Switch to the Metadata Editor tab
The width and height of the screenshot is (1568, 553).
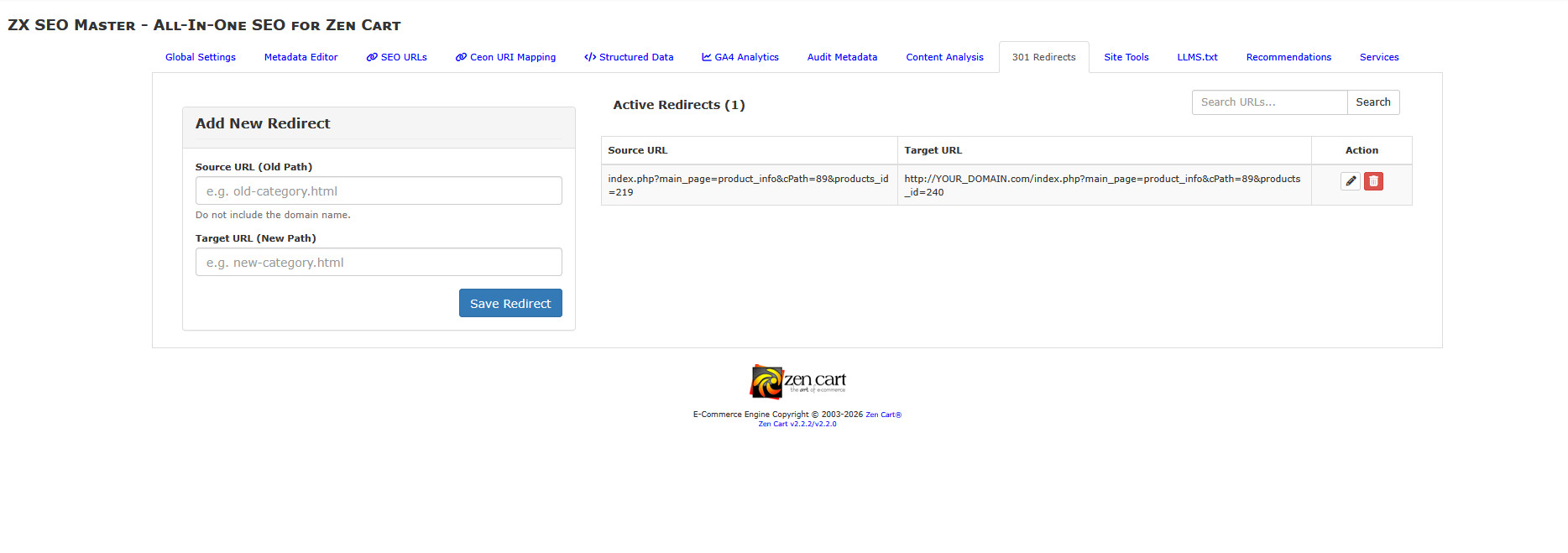click(x=301, y=57)
